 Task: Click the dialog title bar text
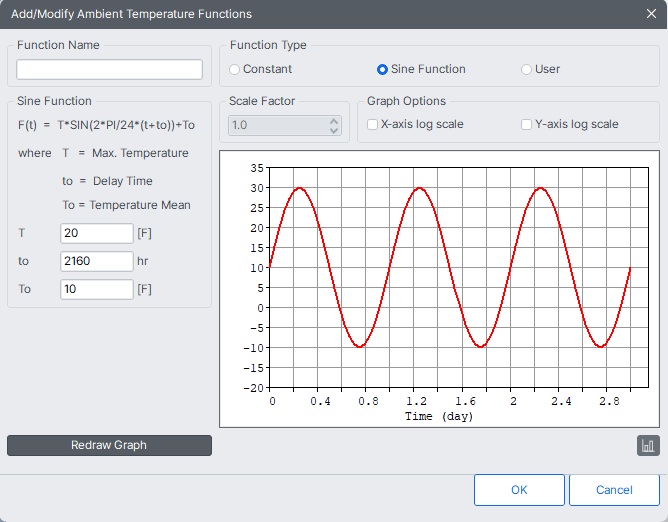pyautogui.click(x=131, y=14)
